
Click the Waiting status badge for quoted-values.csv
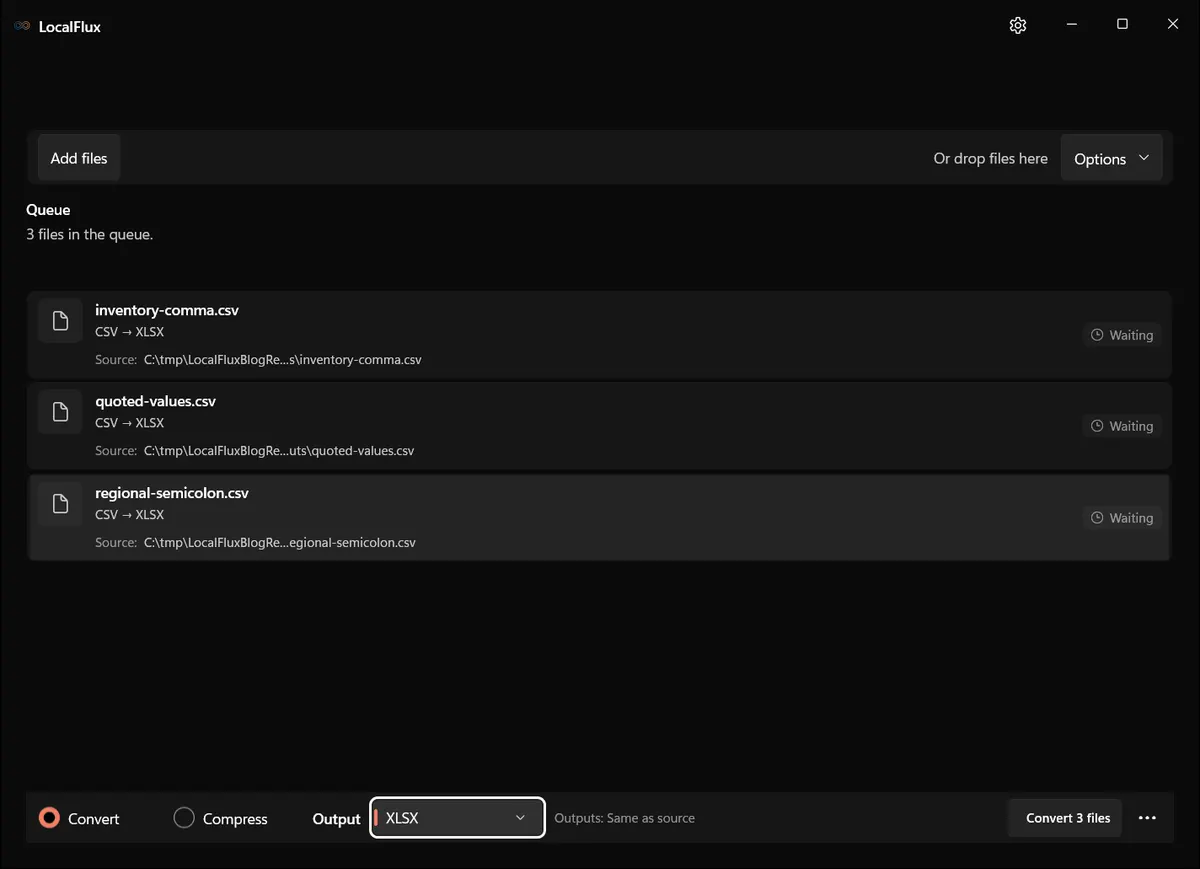pyautogui.click(x=1122, y=426)
